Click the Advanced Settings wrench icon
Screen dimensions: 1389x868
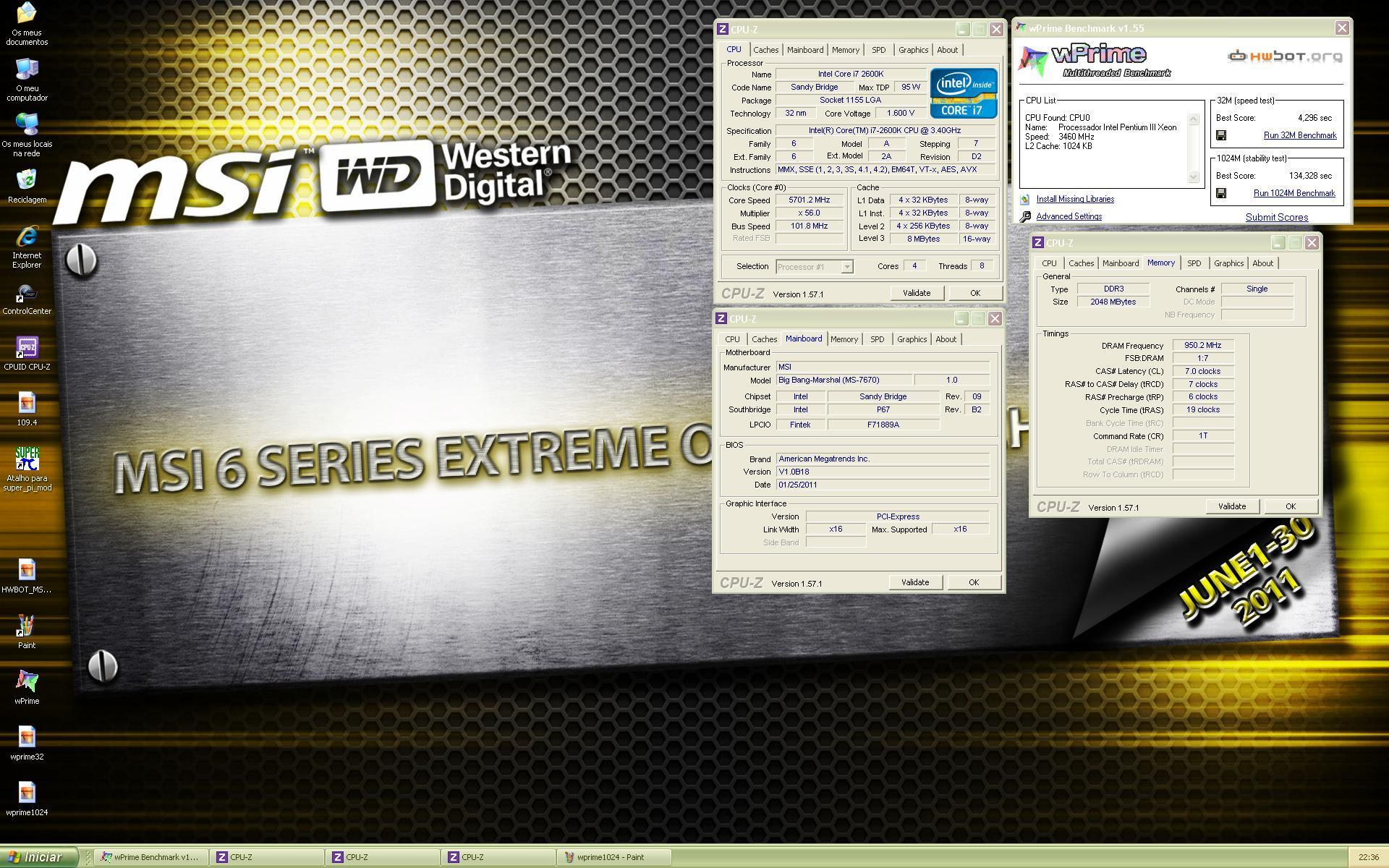point(1025,216)
